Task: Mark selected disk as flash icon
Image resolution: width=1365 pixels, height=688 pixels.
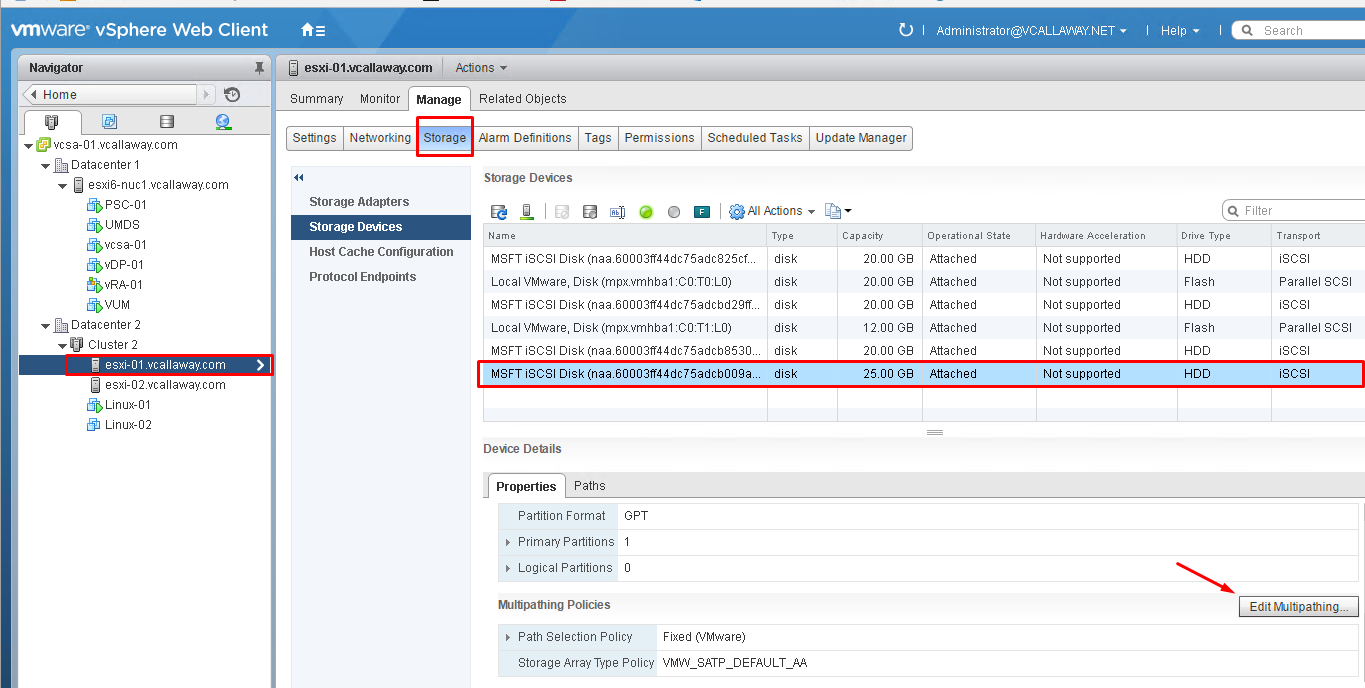Action: [702, 211]
